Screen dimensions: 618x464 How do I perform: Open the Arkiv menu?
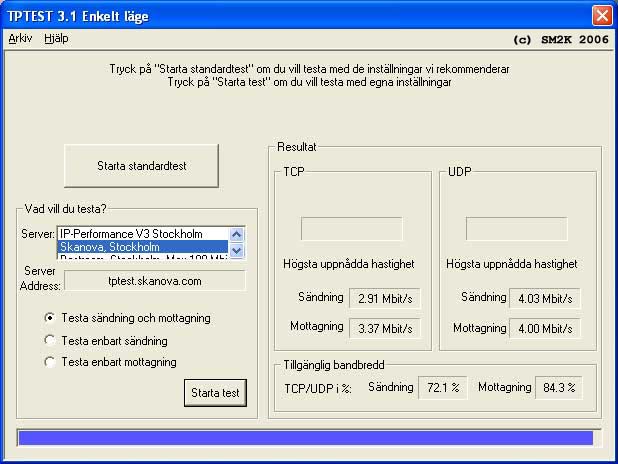click(x=20, y=39)
